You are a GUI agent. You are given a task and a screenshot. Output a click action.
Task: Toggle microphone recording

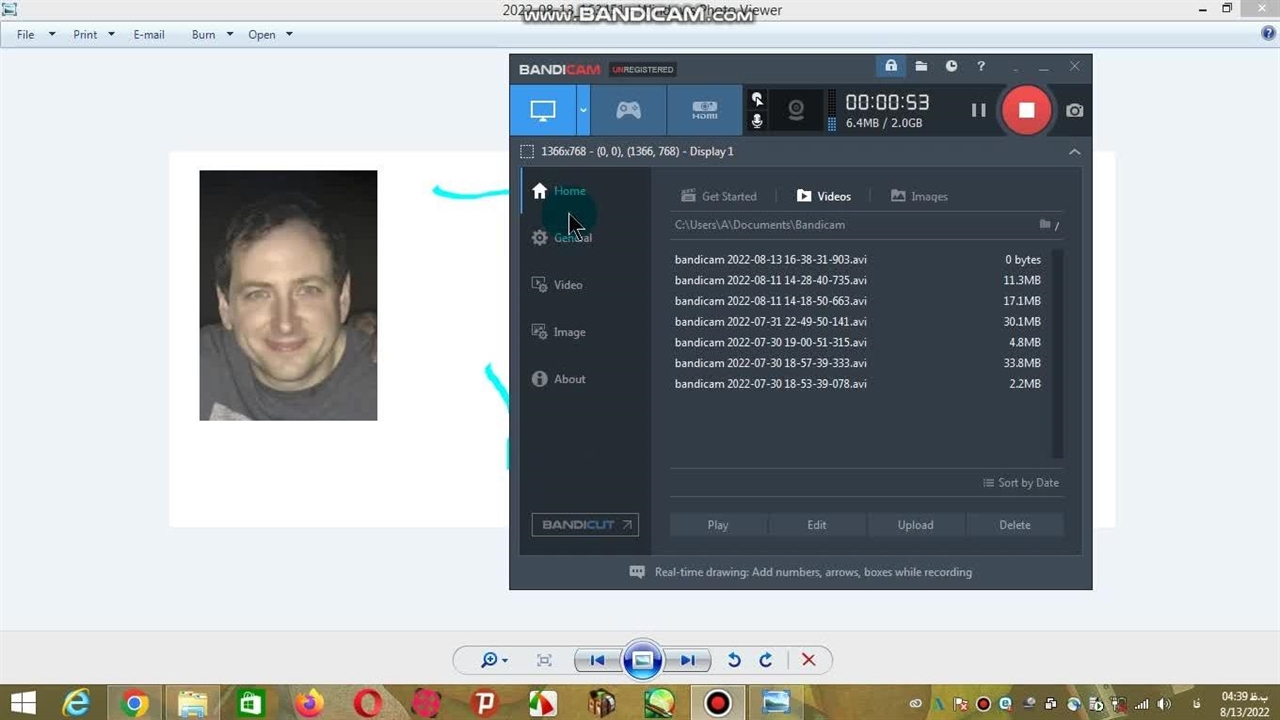point(757,121)
